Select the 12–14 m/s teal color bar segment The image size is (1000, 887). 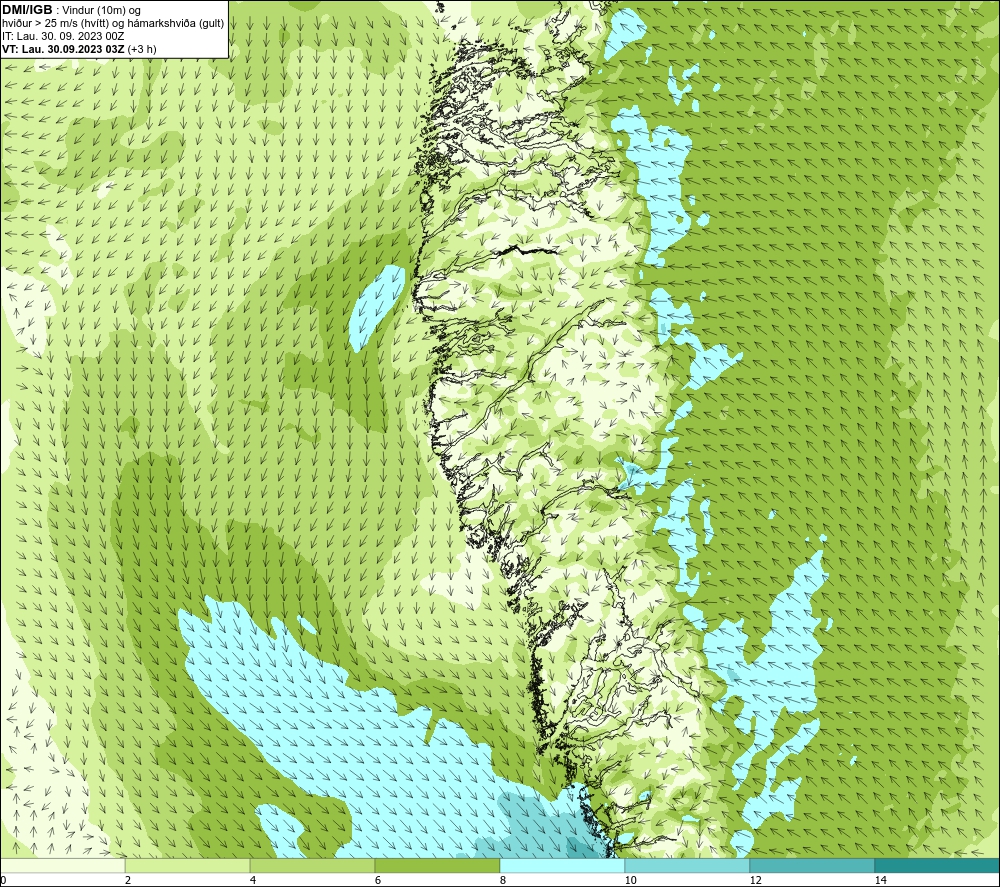[812, 865]
